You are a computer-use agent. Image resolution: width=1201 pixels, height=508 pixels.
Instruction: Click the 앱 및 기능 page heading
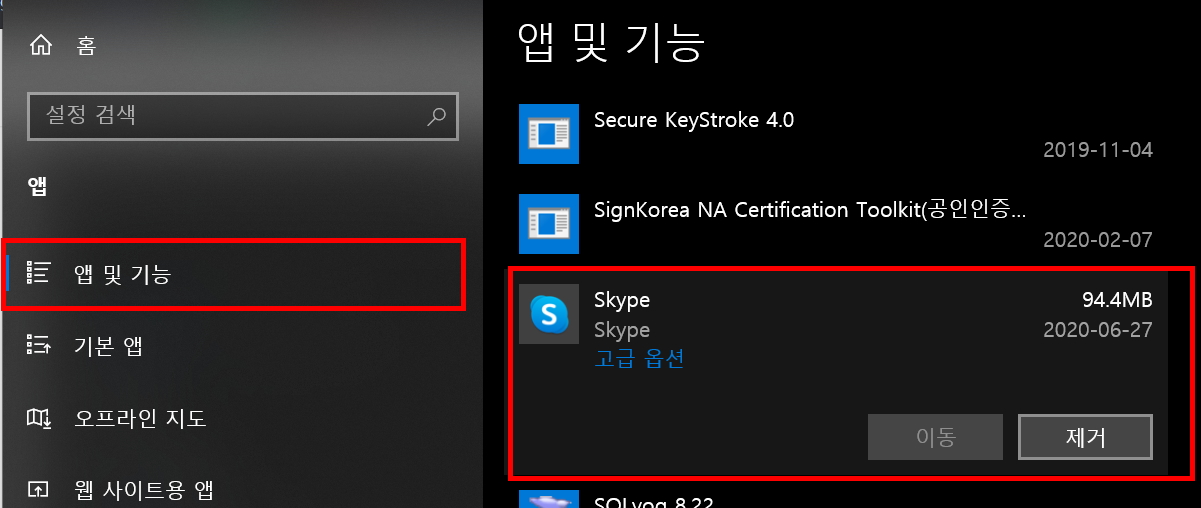613,42
